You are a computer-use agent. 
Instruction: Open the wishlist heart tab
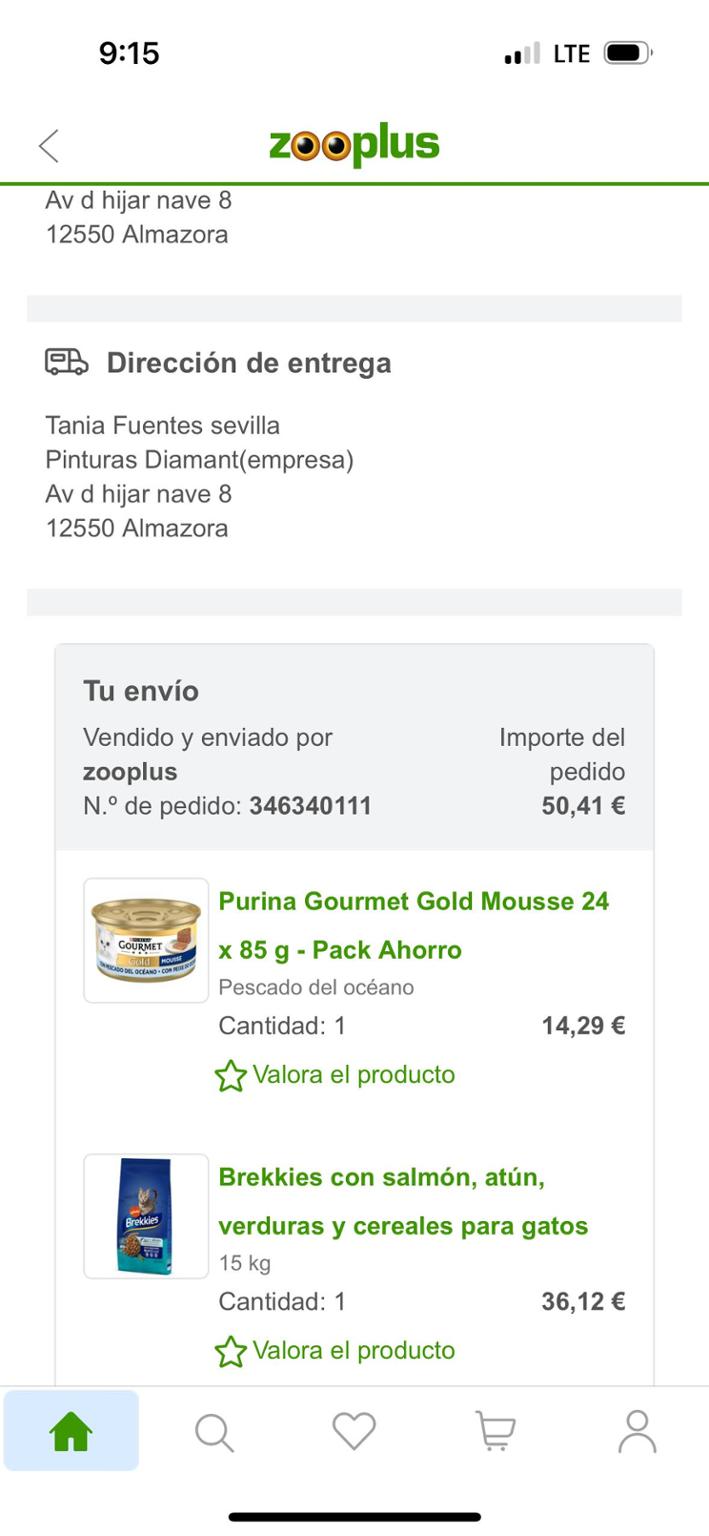point(354,1431)
